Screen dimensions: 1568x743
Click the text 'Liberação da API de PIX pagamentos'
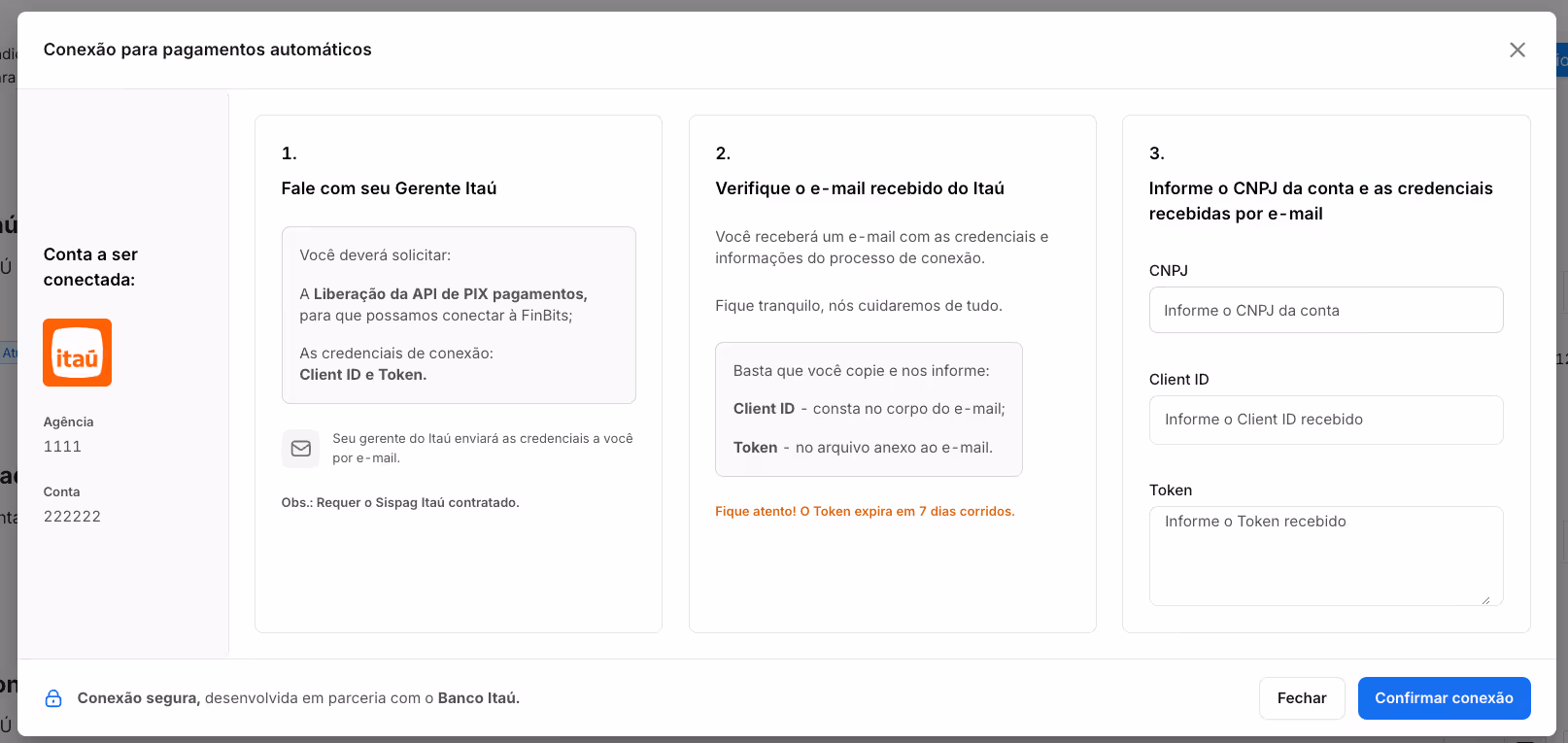coord(449,294)
